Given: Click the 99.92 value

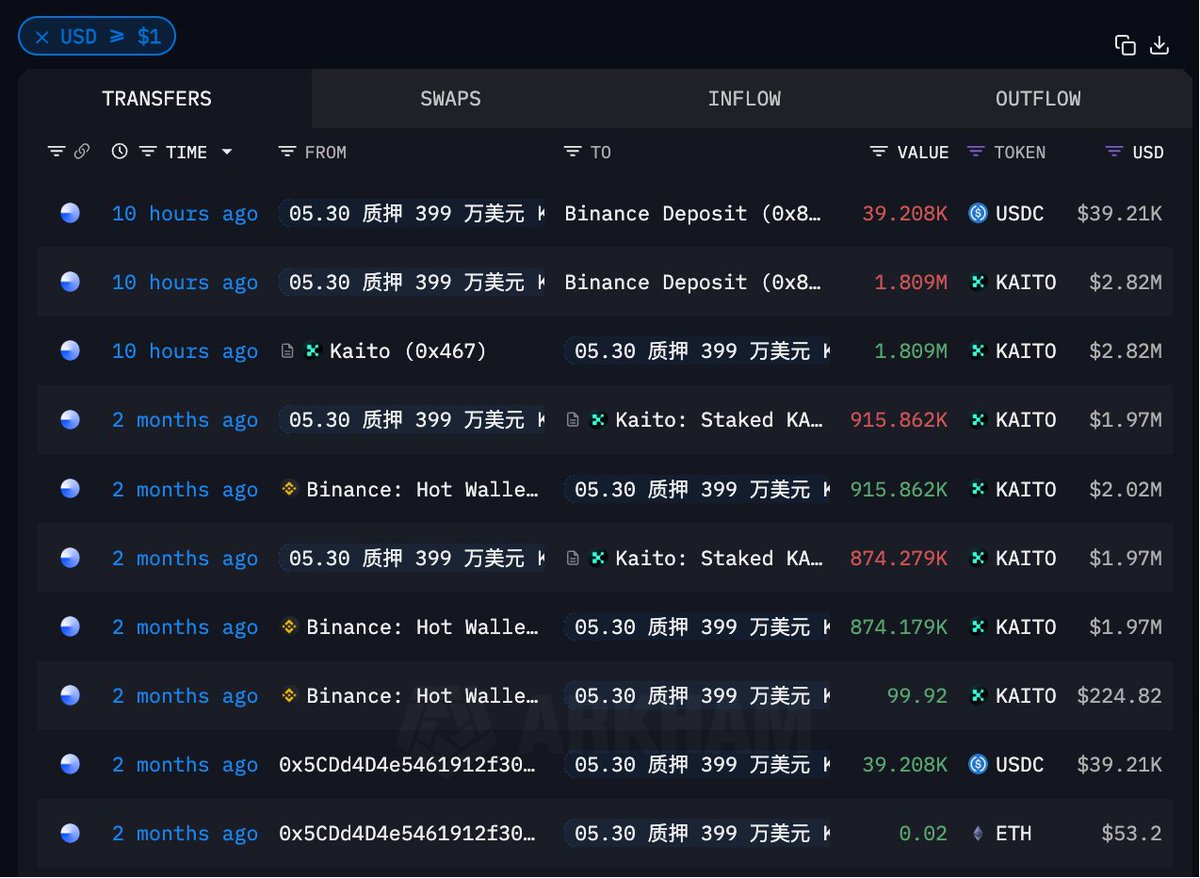Looking at the screenshot, I should [x=917, y=695].
